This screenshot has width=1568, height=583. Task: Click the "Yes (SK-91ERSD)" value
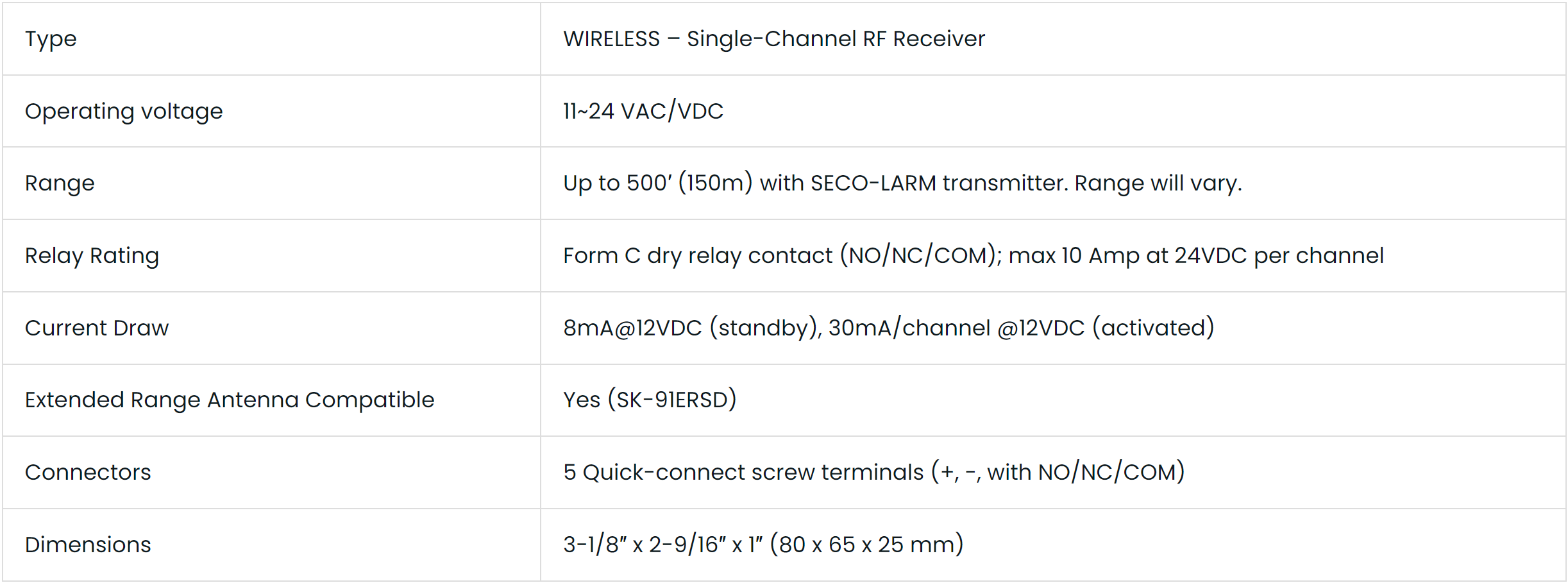[650, 400]
